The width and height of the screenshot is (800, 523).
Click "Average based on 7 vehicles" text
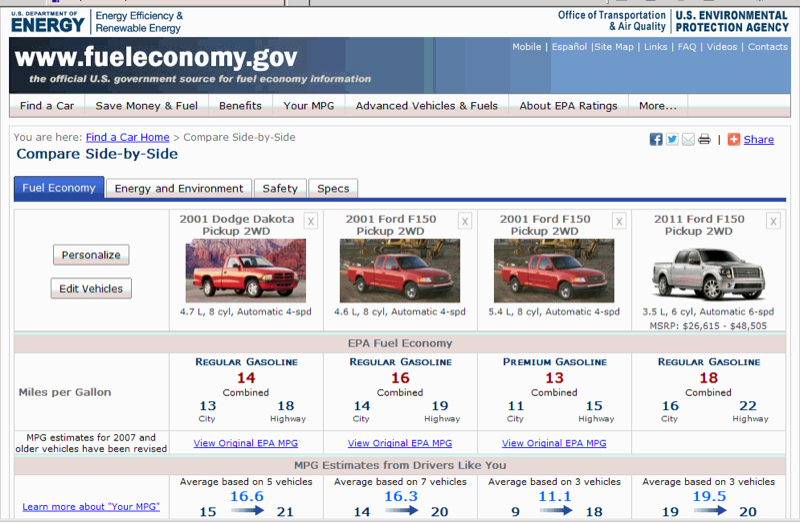click(x=401, y=482)
